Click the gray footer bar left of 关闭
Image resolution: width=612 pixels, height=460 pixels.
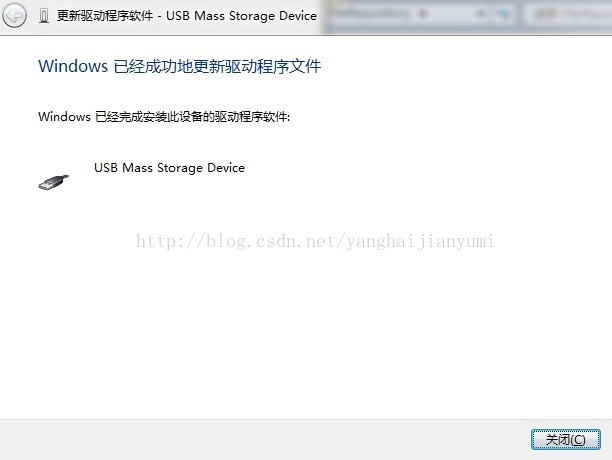click(265, 440)
